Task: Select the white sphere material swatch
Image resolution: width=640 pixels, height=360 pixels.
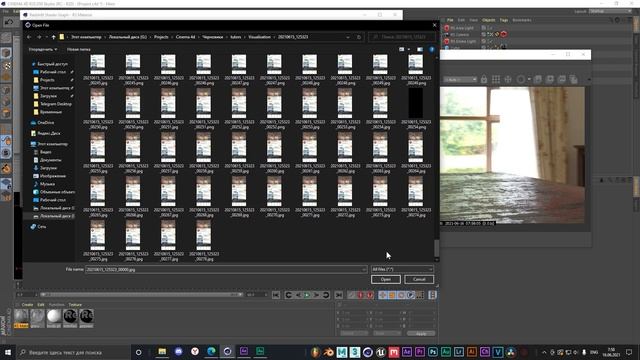Action: [x=53, y=317]
